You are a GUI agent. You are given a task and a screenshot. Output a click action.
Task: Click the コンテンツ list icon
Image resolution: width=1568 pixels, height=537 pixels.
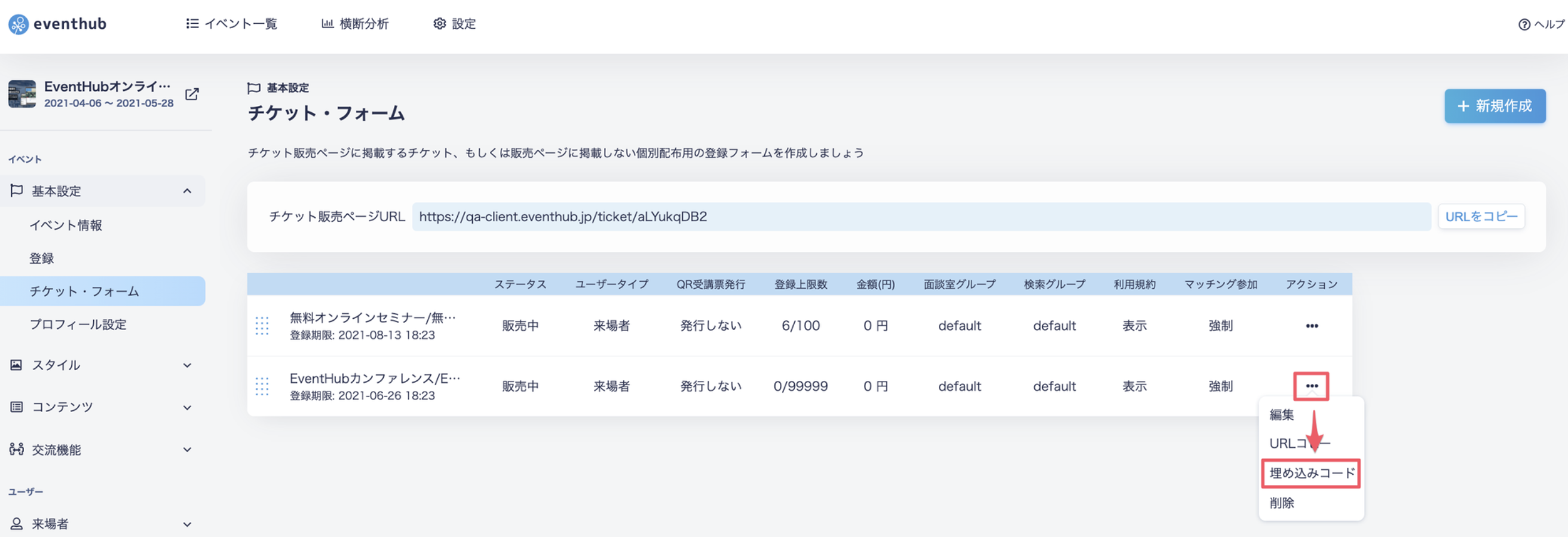click(x=17, y=407)
